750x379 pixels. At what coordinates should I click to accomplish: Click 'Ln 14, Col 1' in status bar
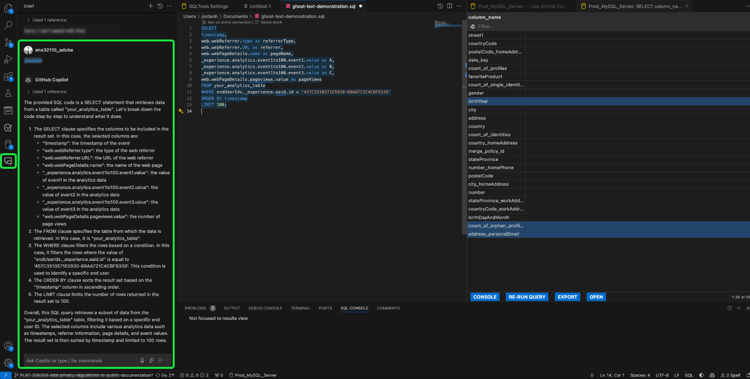(x=611, y=375)
